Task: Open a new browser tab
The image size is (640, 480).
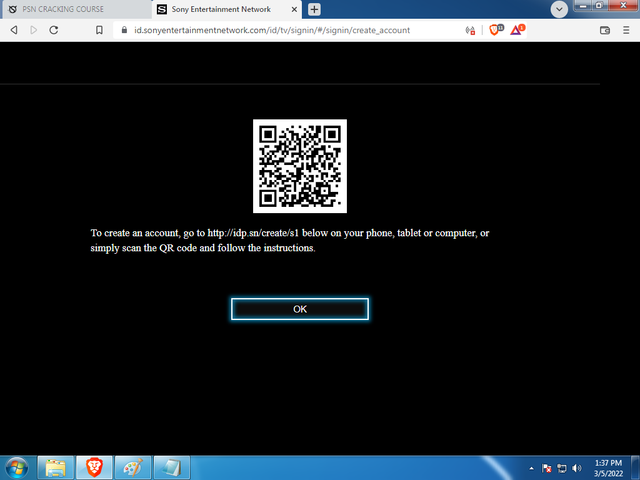Action: point(314,9)
